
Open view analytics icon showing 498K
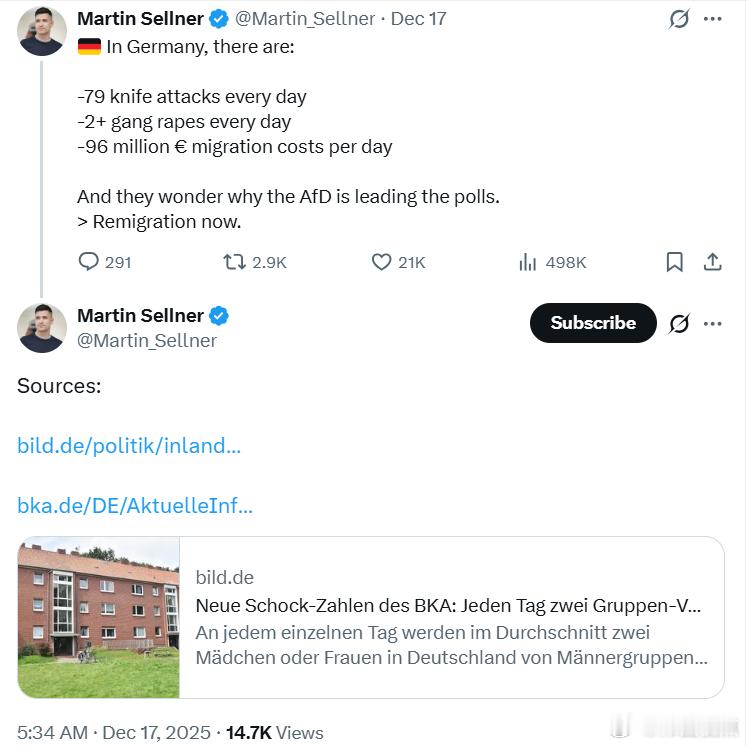pos(528,262)
